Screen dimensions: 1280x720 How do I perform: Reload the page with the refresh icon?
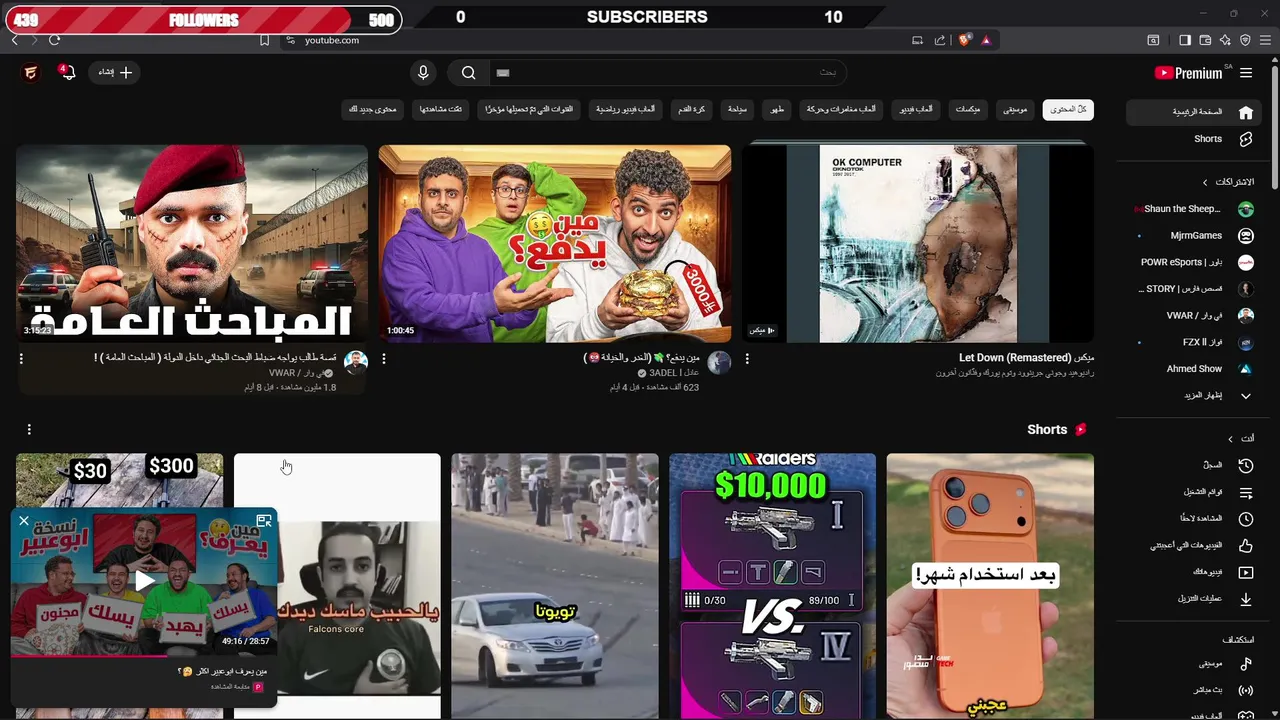pyautogui.click(x=54, y=40)
